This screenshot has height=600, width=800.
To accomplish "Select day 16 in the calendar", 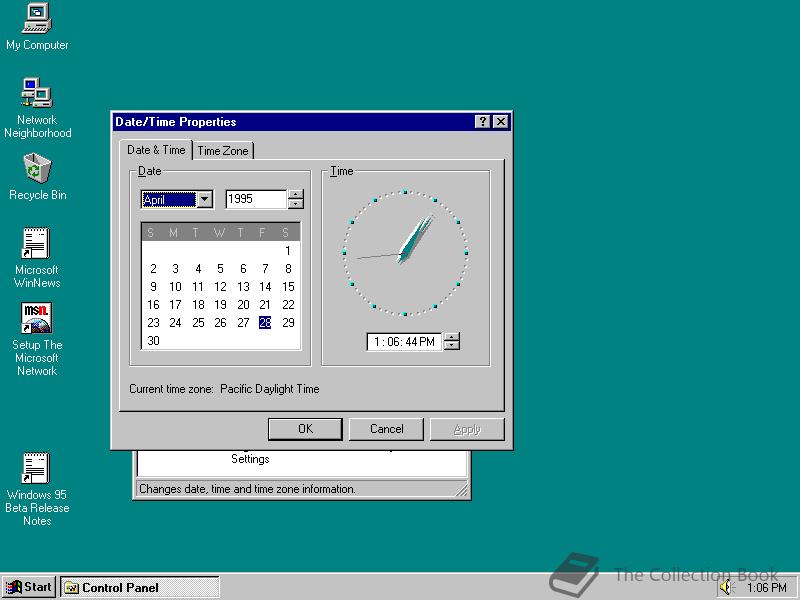I will point(153,305).
